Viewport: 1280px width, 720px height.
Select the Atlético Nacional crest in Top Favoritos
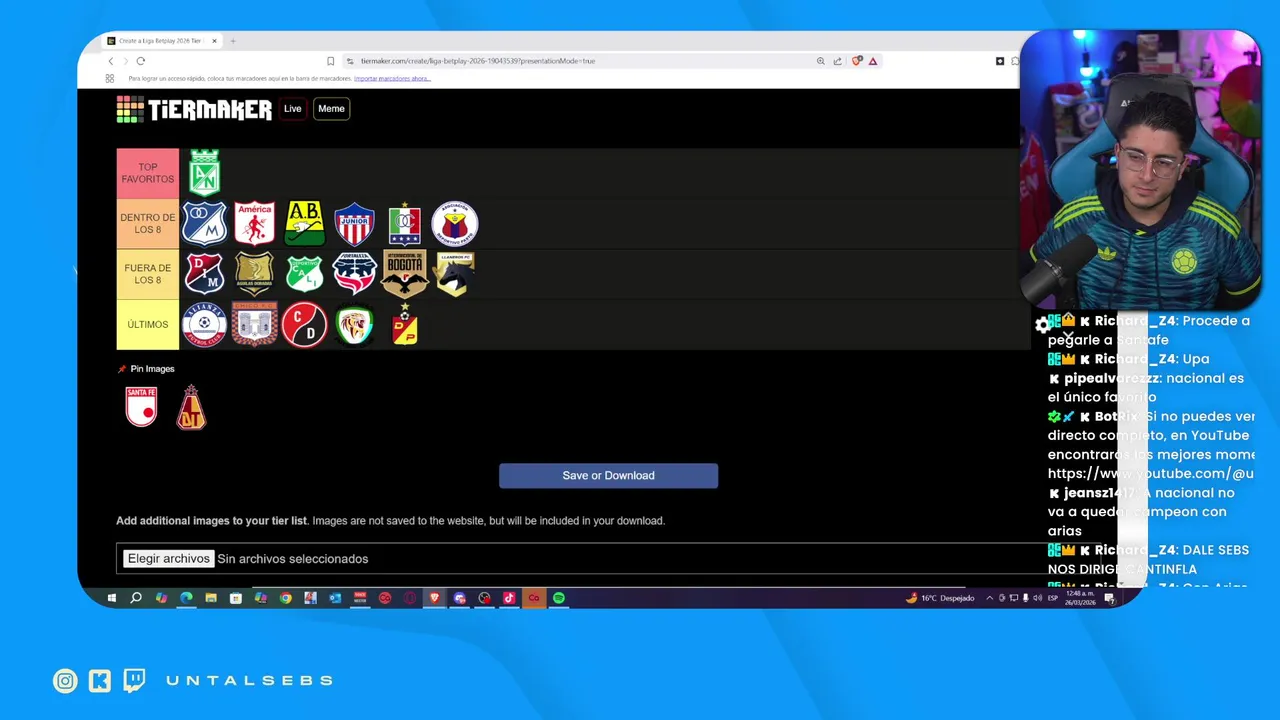pos(205,173)
